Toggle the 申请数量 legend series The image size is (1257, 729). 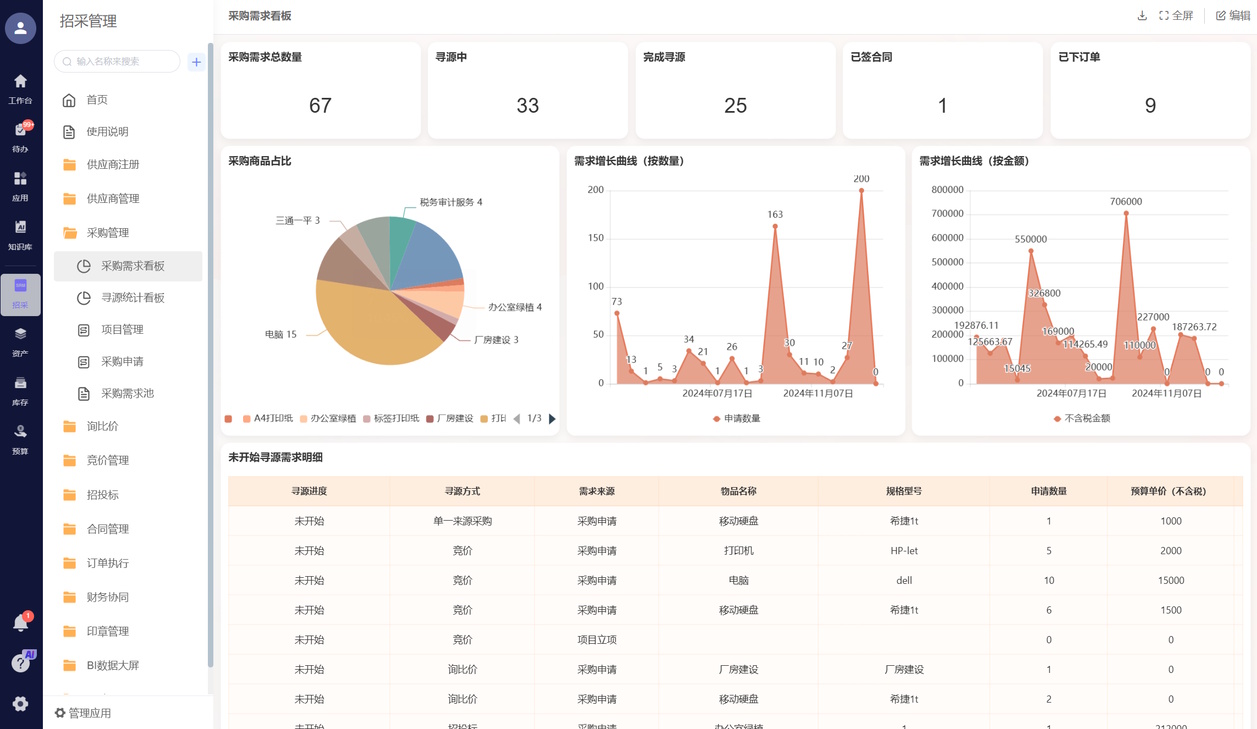pos(736,419)
